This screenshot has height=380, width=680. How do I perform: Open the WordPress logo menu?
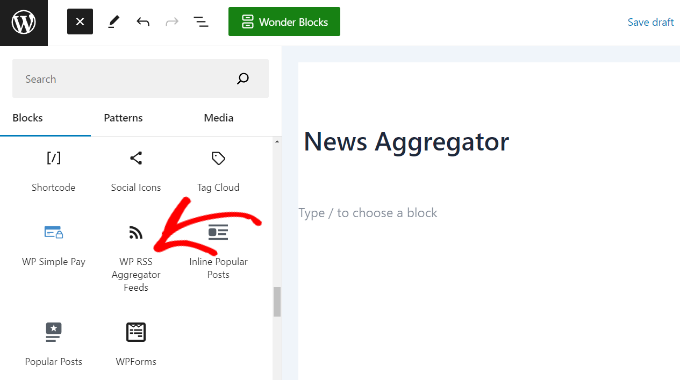pos(24,23)
